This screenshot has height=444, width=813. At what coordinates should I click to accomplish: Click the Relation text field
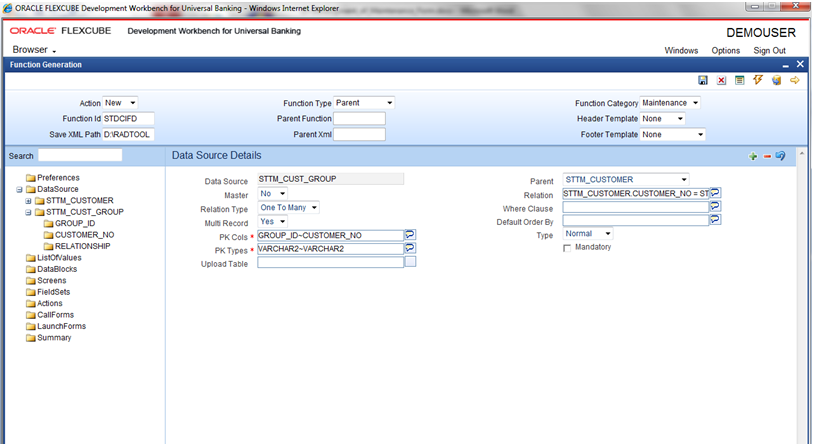point(636,193)
